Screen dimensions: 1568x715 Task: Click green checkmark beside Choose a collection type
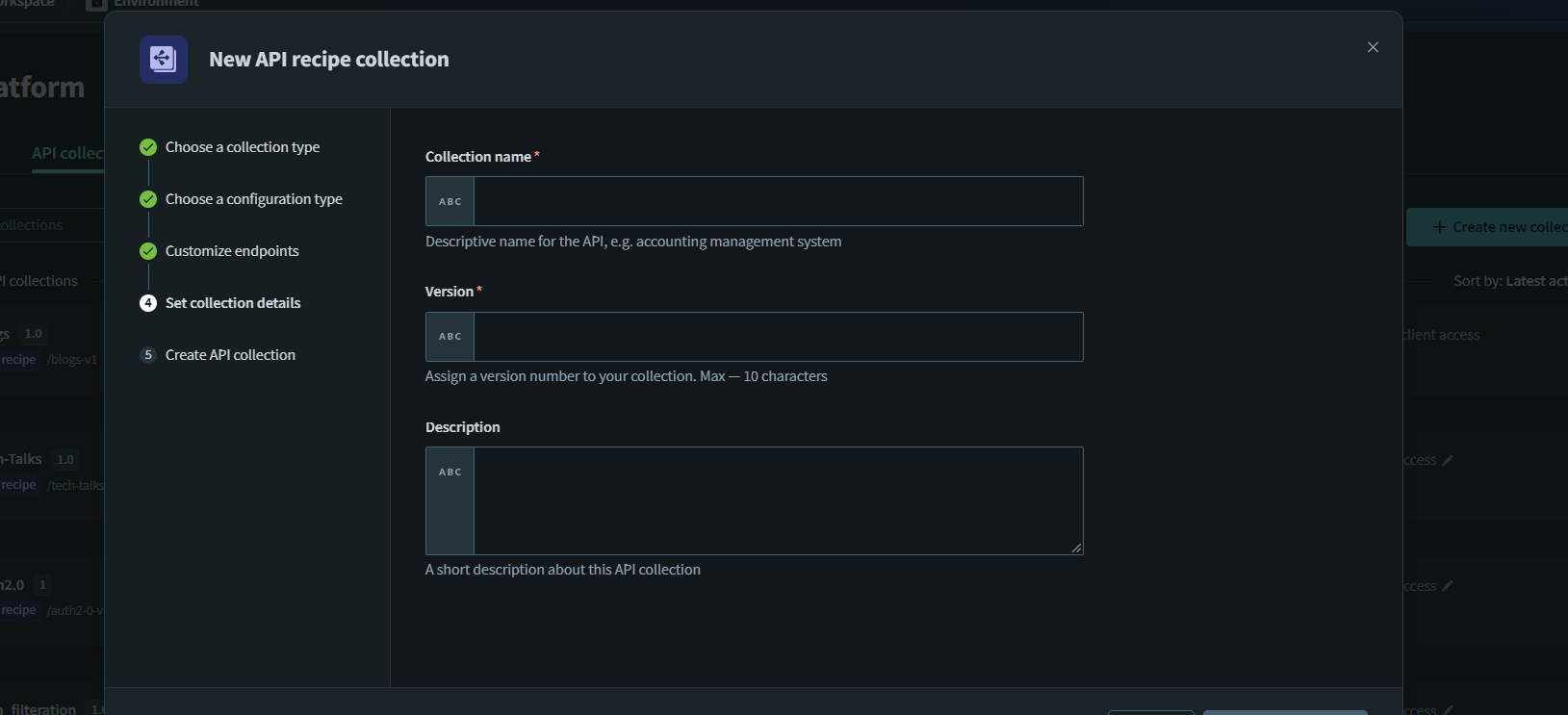tap(148, 147)
